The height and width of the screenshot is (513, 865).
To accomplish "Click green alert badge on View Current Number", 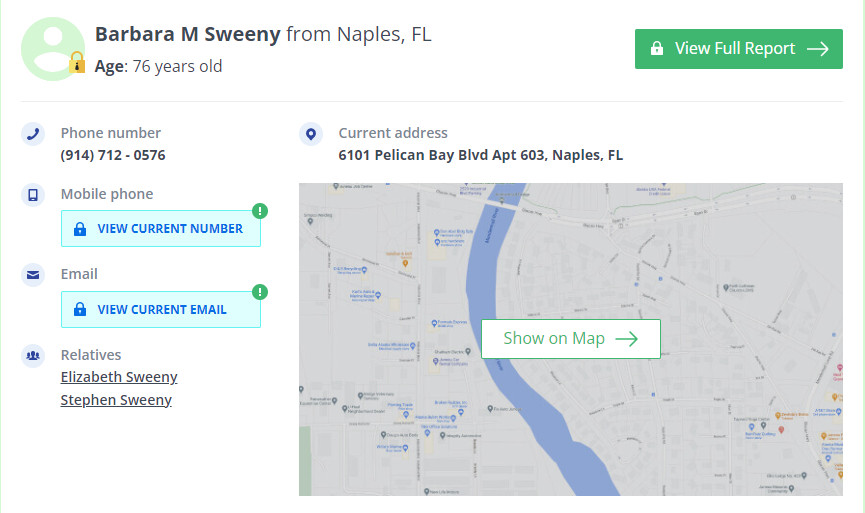I will coord(260,211).
